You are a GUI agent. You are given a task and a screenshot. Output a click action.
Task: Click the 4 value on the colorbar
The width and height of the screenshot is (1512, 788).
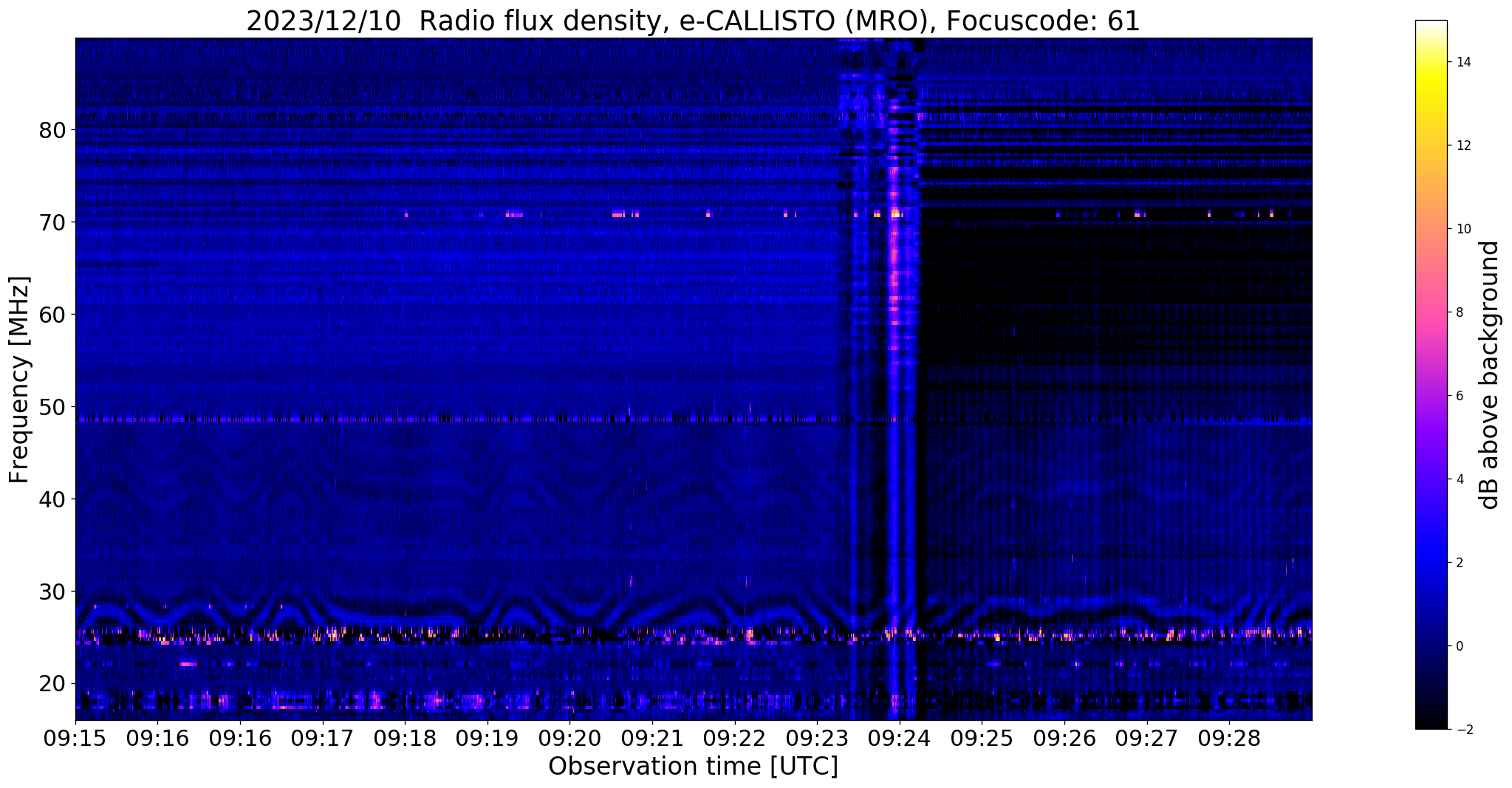point(1459,479)
